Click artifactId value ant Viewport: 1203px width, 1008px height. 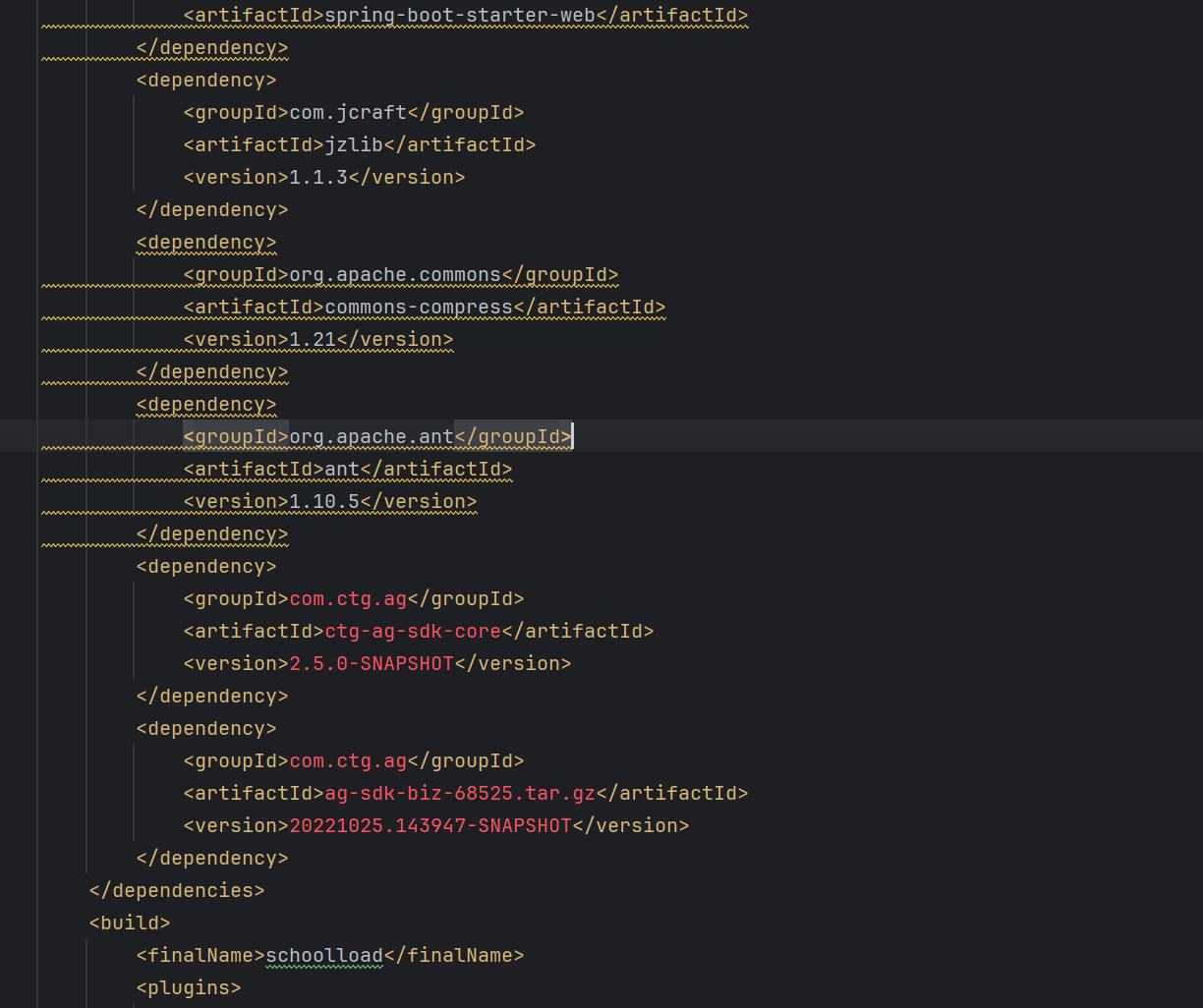(342, 469)
